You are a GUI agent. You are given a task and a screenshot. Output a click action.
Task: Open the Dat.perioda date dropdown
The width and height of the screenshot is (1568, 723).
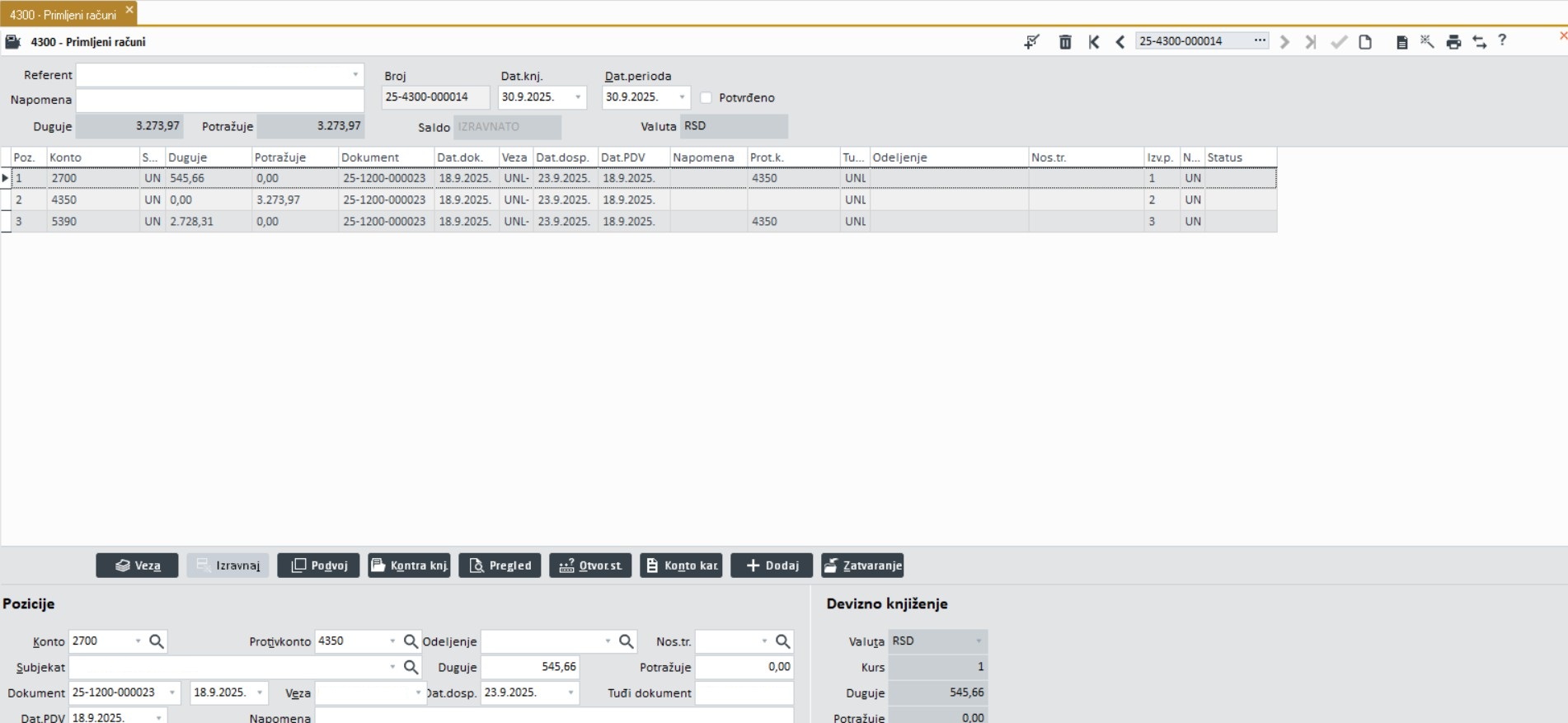pos(682,97)
